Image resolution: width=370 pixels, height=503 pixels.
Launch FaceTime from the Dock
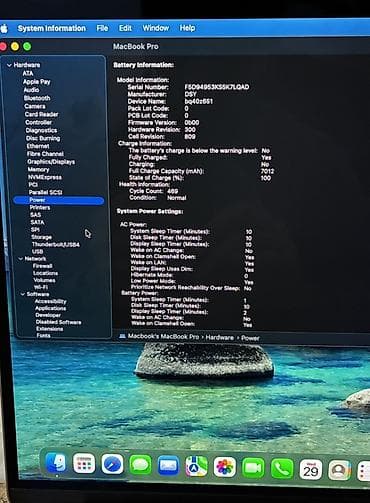253,468
